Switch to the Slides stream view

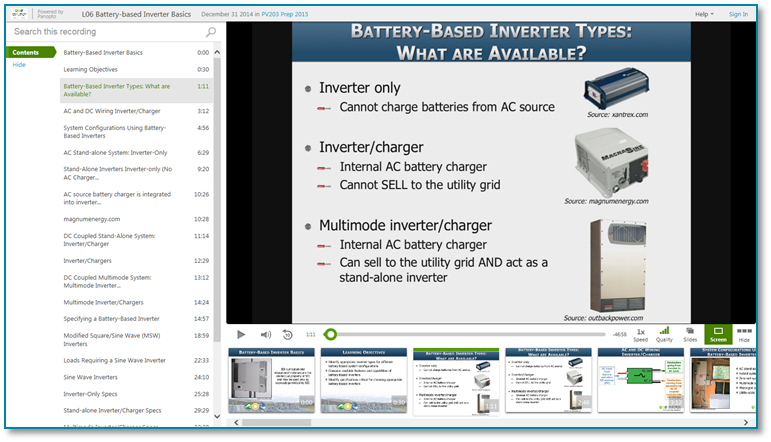click(690, 335)
